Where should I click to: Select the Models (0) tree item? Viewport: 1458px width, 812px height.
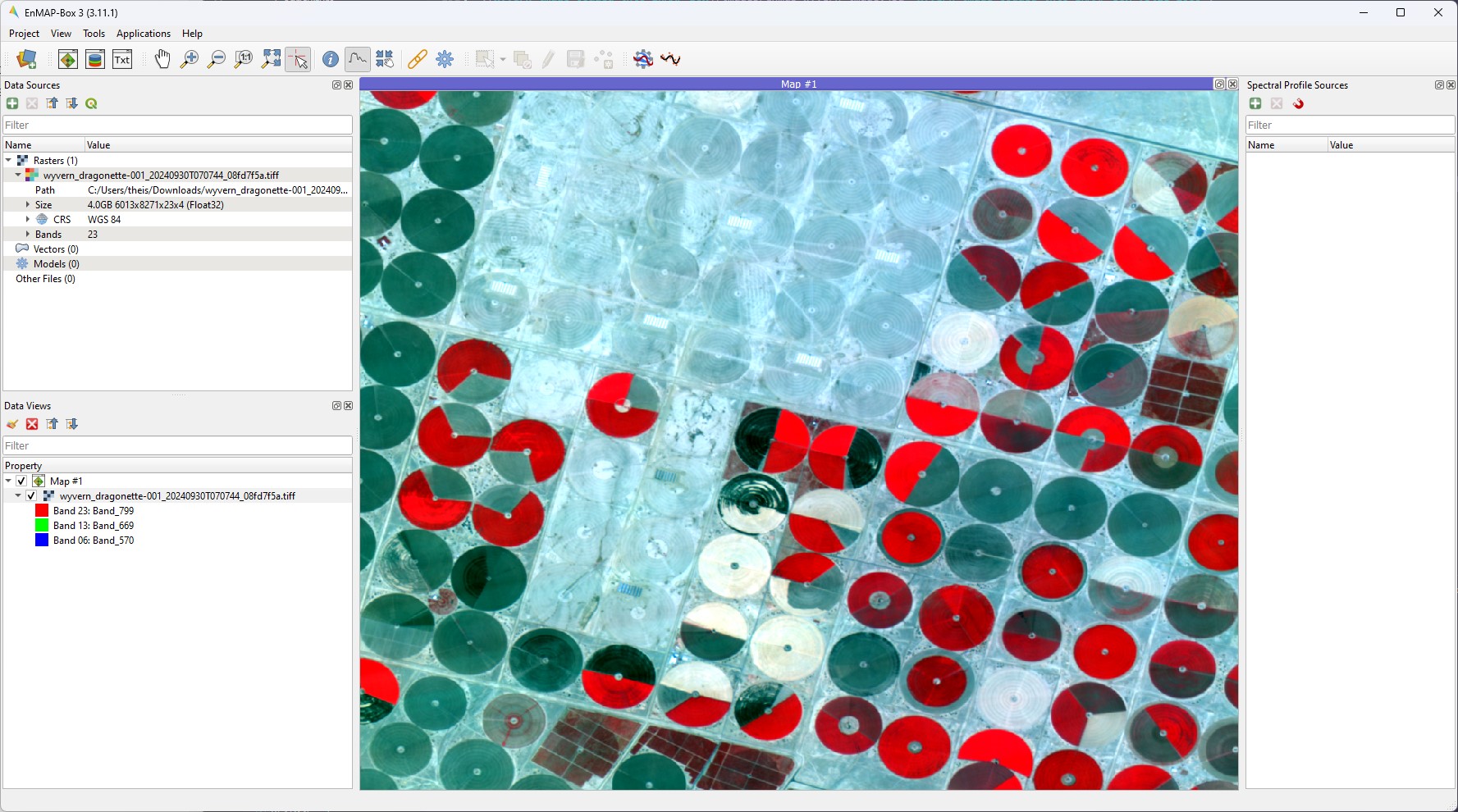pyautogui.click(x=56, y=264)
